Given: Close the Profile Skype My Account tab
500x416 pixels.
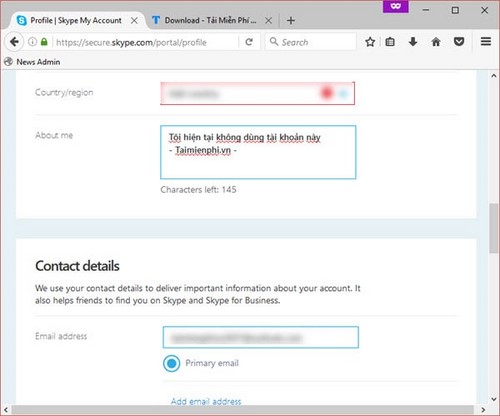Looking at the screenshot, I should point(134,21).
